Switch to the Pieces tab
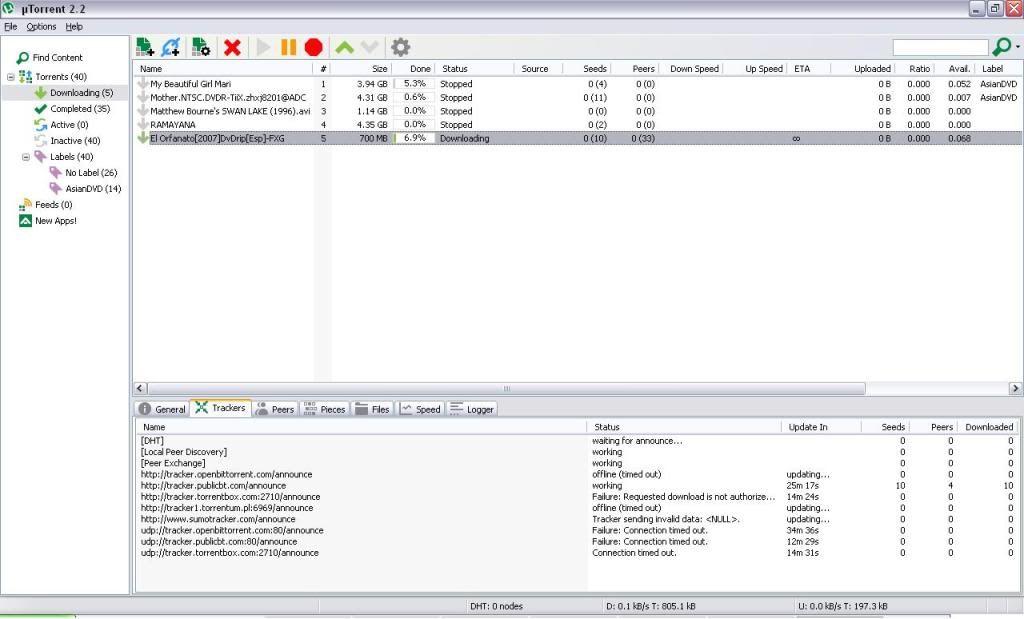This screenshot has width=1024, height=619. 325,409
